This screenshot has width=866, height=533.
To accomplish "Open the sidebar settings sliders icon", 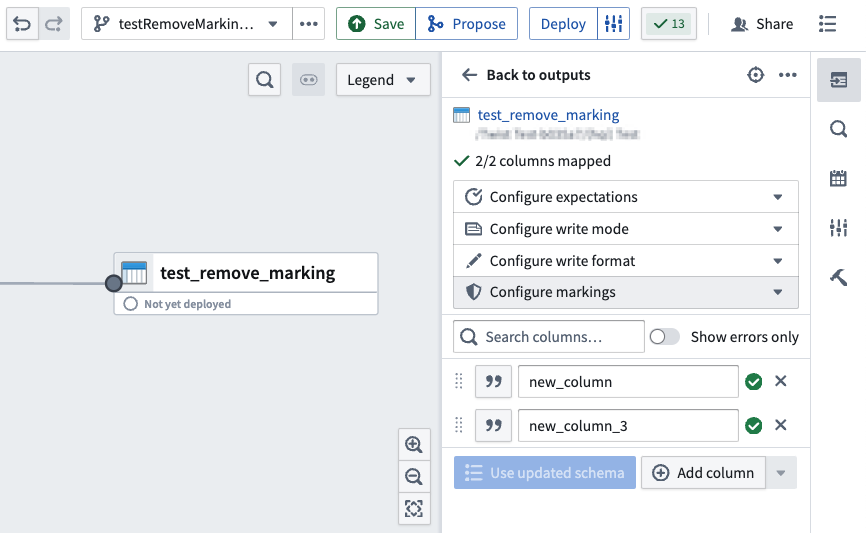I will 838,227.
